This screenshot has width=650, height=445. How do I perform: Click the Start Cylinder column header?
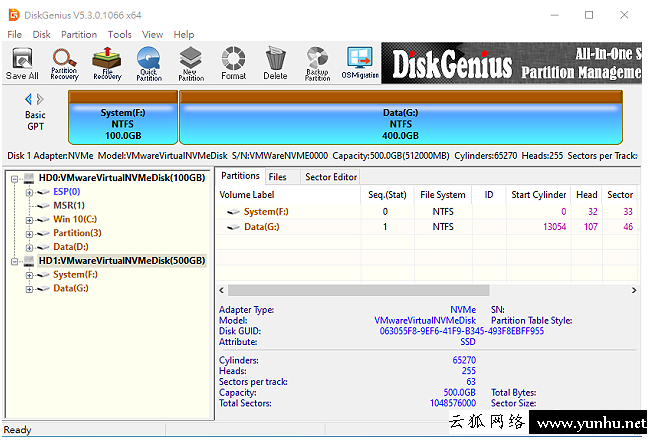(x=538, y=195)
